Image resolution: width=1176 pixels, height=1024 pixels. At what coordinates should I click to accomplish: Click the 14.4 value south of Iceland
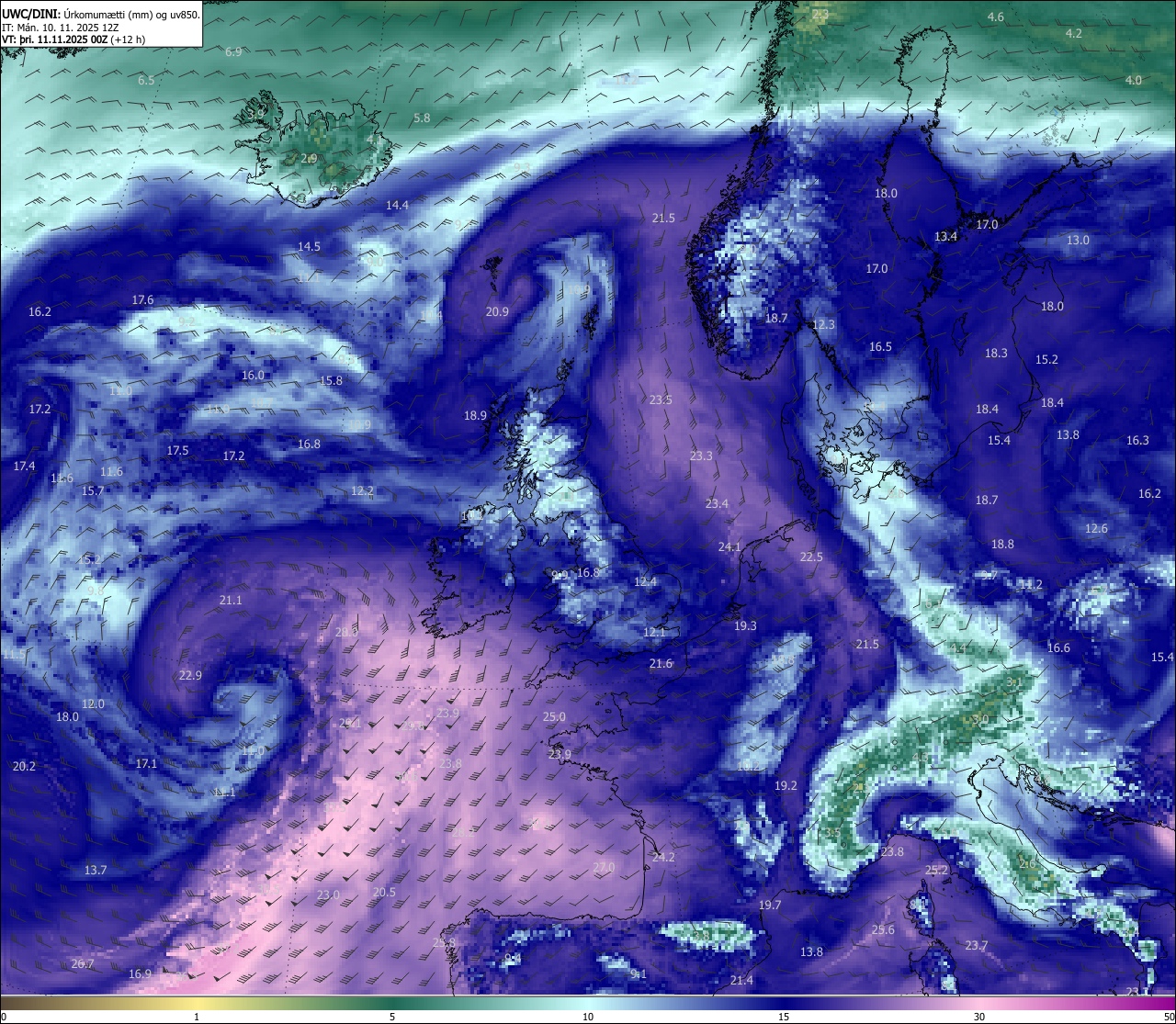(397, 206)
